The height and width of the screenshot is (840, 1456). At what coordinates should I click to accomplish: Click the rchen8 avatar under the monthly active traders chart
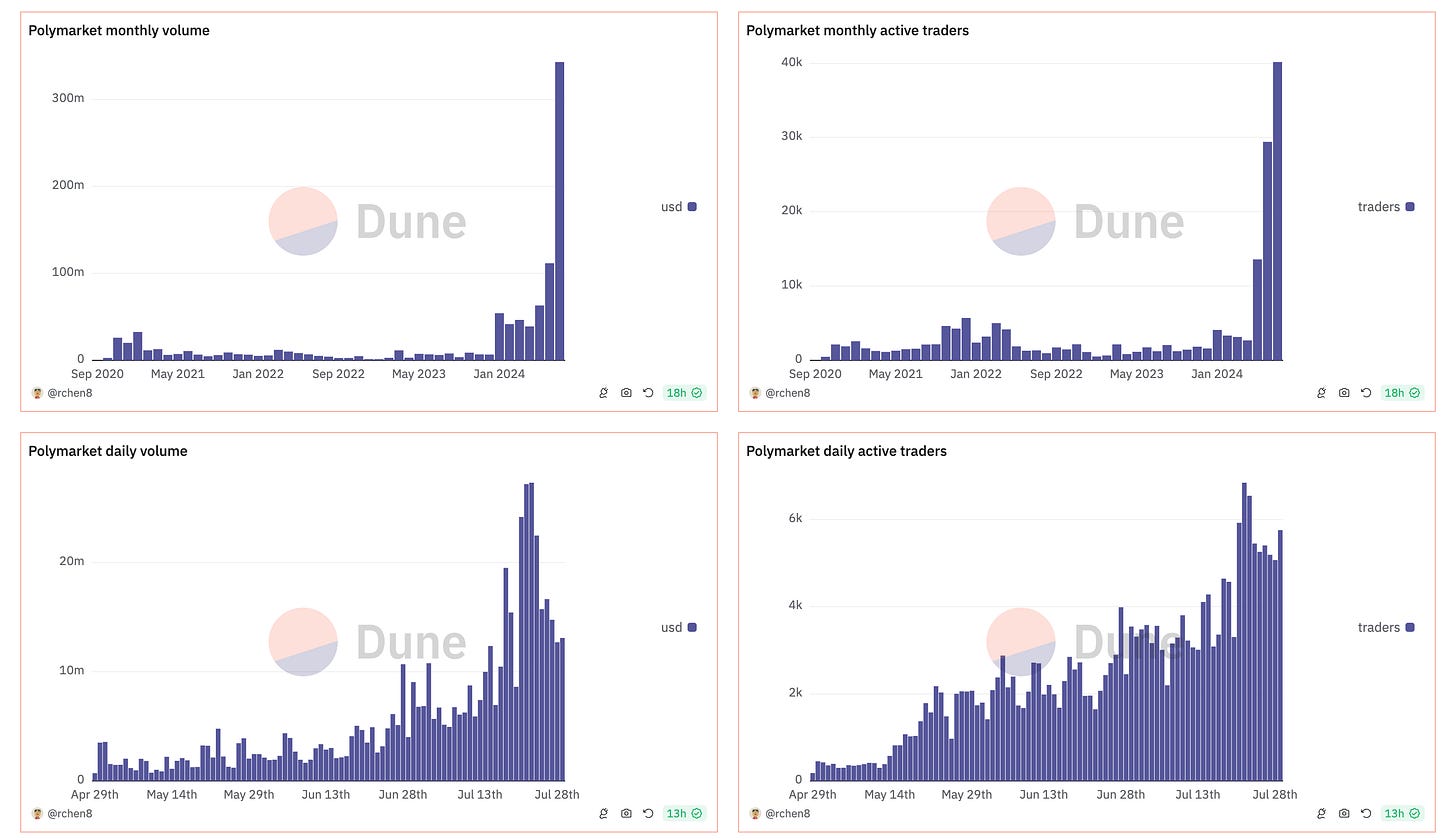(x=755, y=393)
